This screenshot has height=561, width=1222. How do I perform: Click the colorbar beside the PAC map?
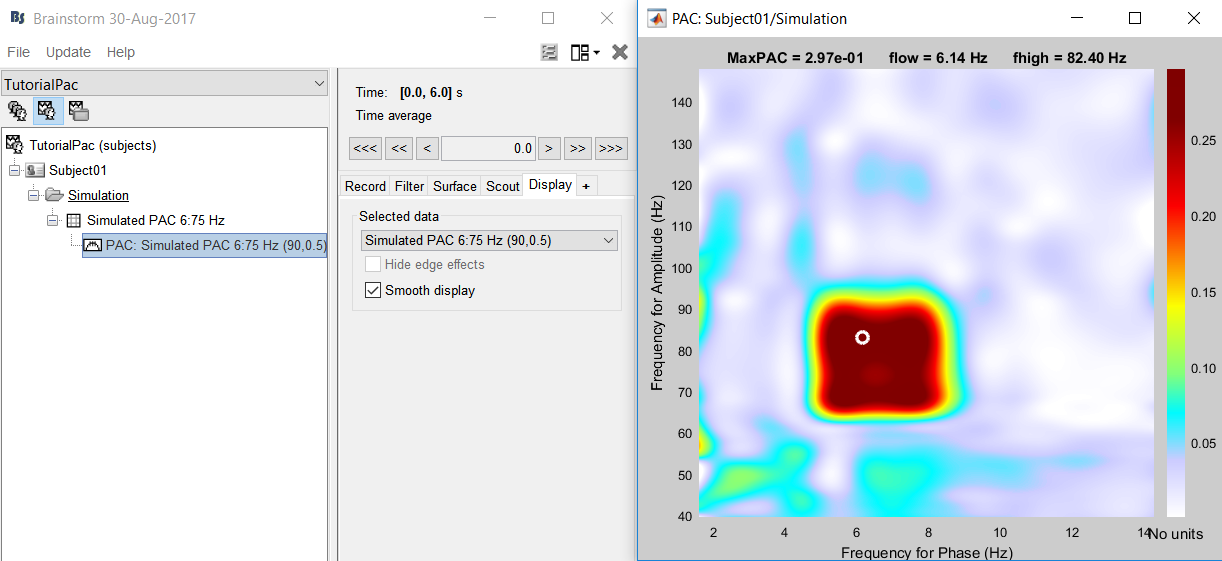click(x=1175, y=292)
